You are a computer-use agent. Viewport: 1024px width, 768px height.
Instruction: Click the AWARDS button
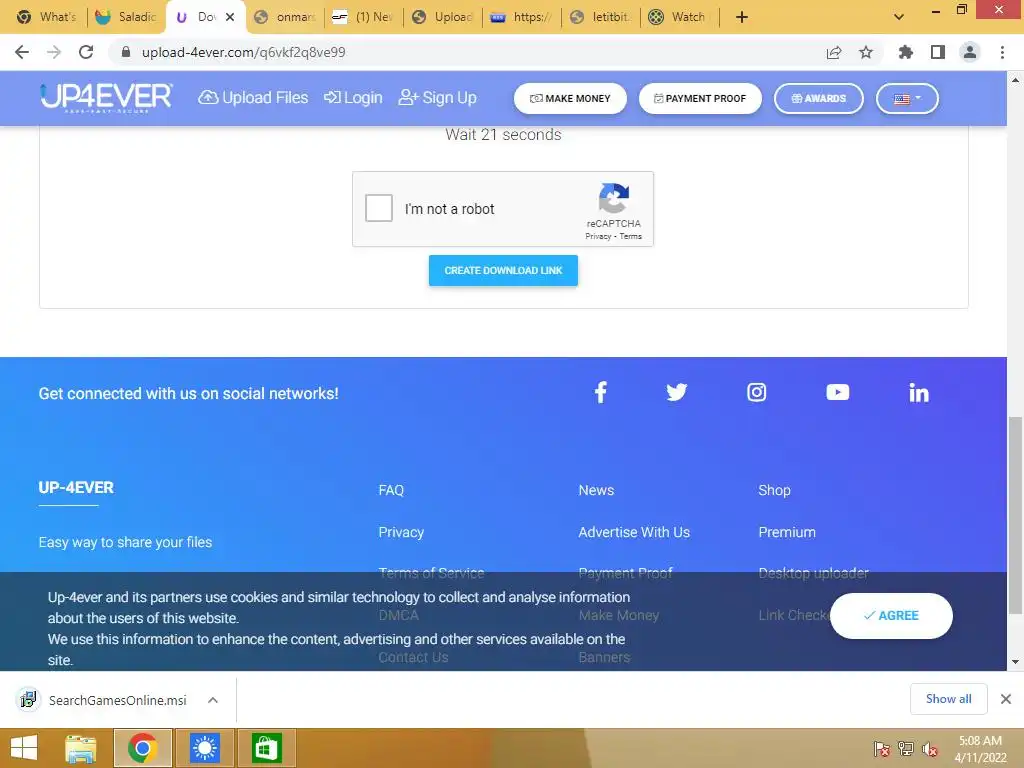coord(819,99)
